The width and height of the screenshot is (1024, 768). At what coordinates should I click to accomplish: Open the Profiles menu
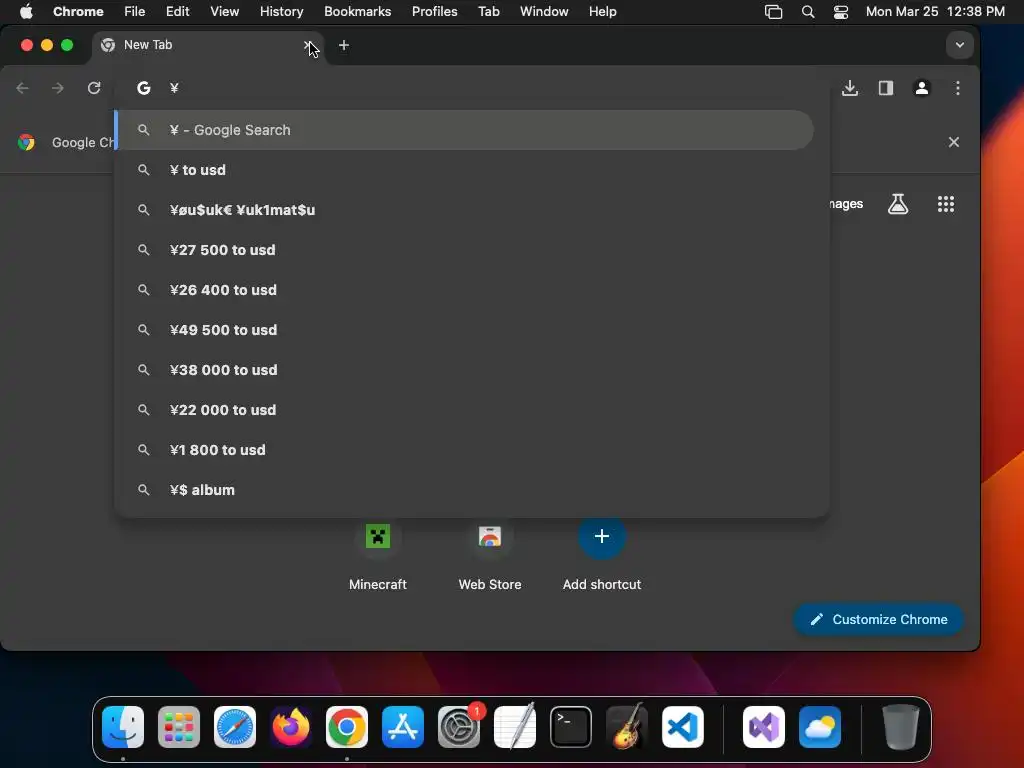pyautogui.click(x=434, y=12)
